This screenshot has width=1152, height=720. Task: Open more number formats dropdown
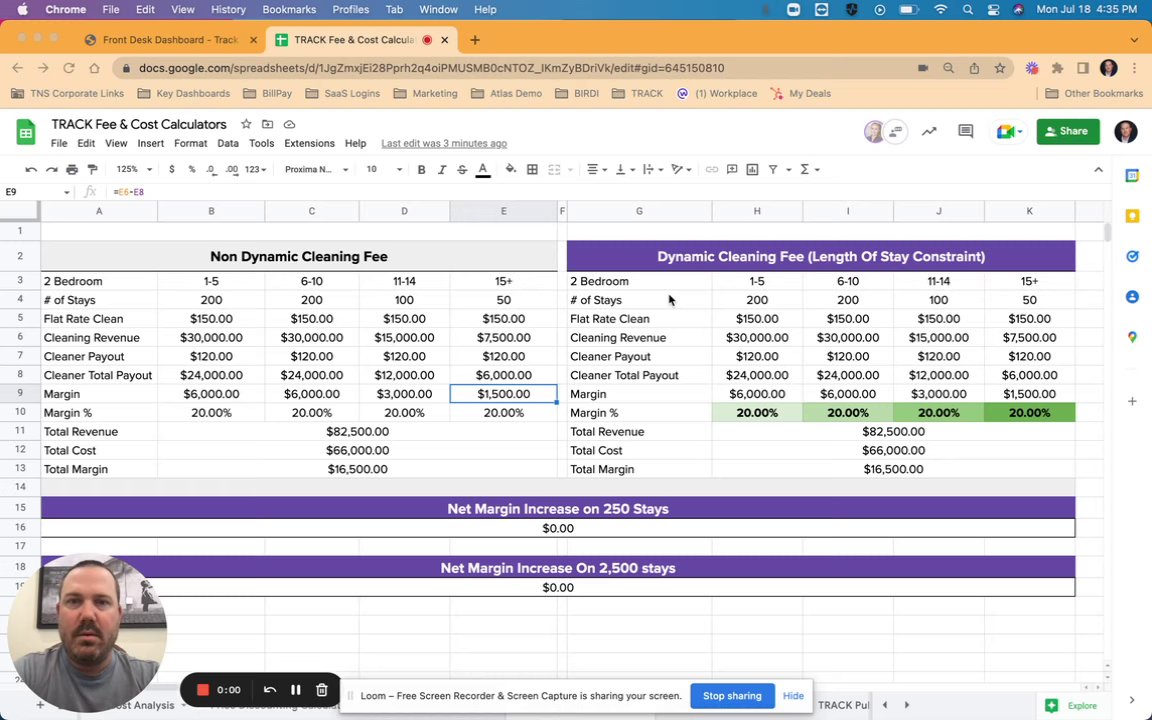[255, 170]
